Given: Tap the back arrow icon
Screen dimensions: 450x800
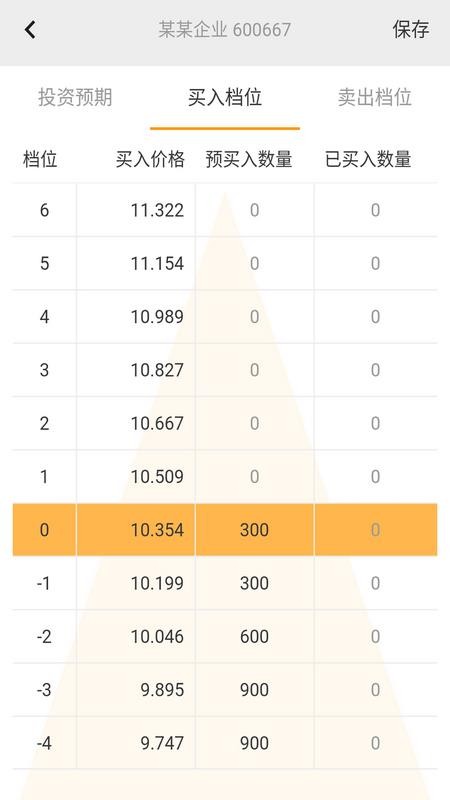Looking at the screenshot, I should click(x=30, y=30).
